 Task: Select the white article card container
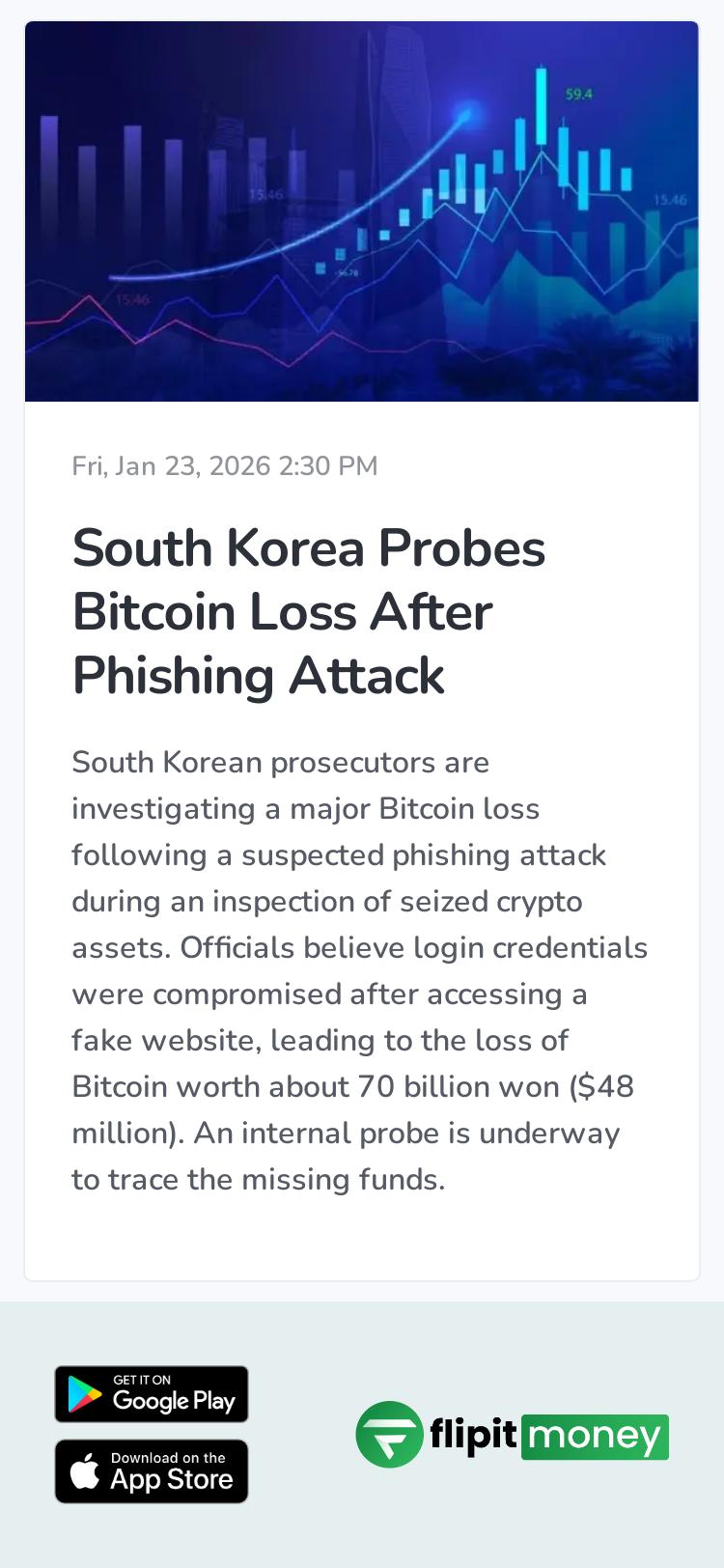point(362,1246)
